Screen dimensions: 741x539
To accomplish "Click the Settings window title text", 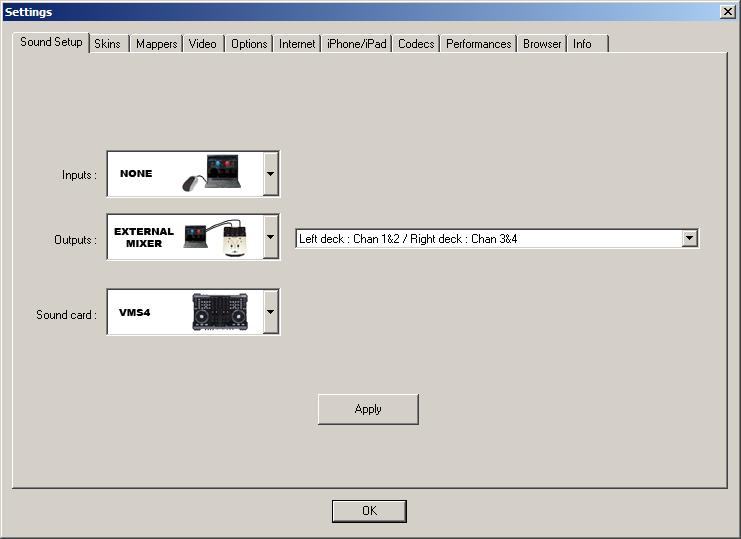I will [x=28, y=12].
